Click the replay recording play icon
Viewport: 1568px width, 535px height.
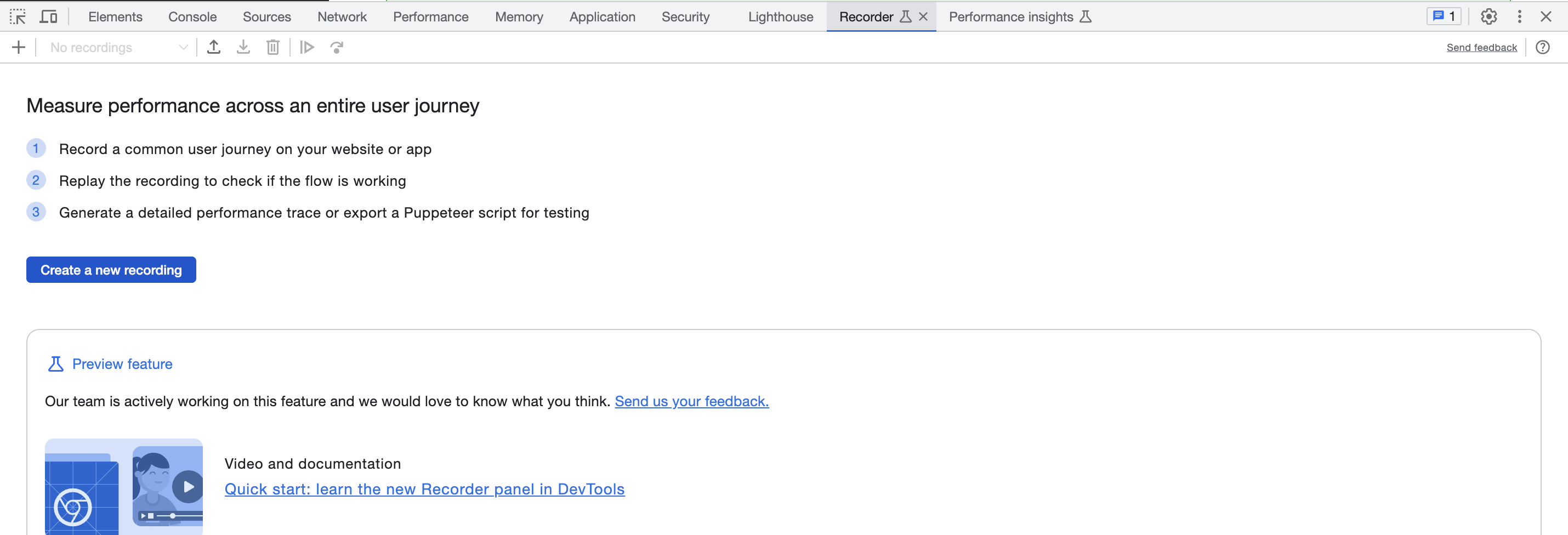[x=307, y=48]
